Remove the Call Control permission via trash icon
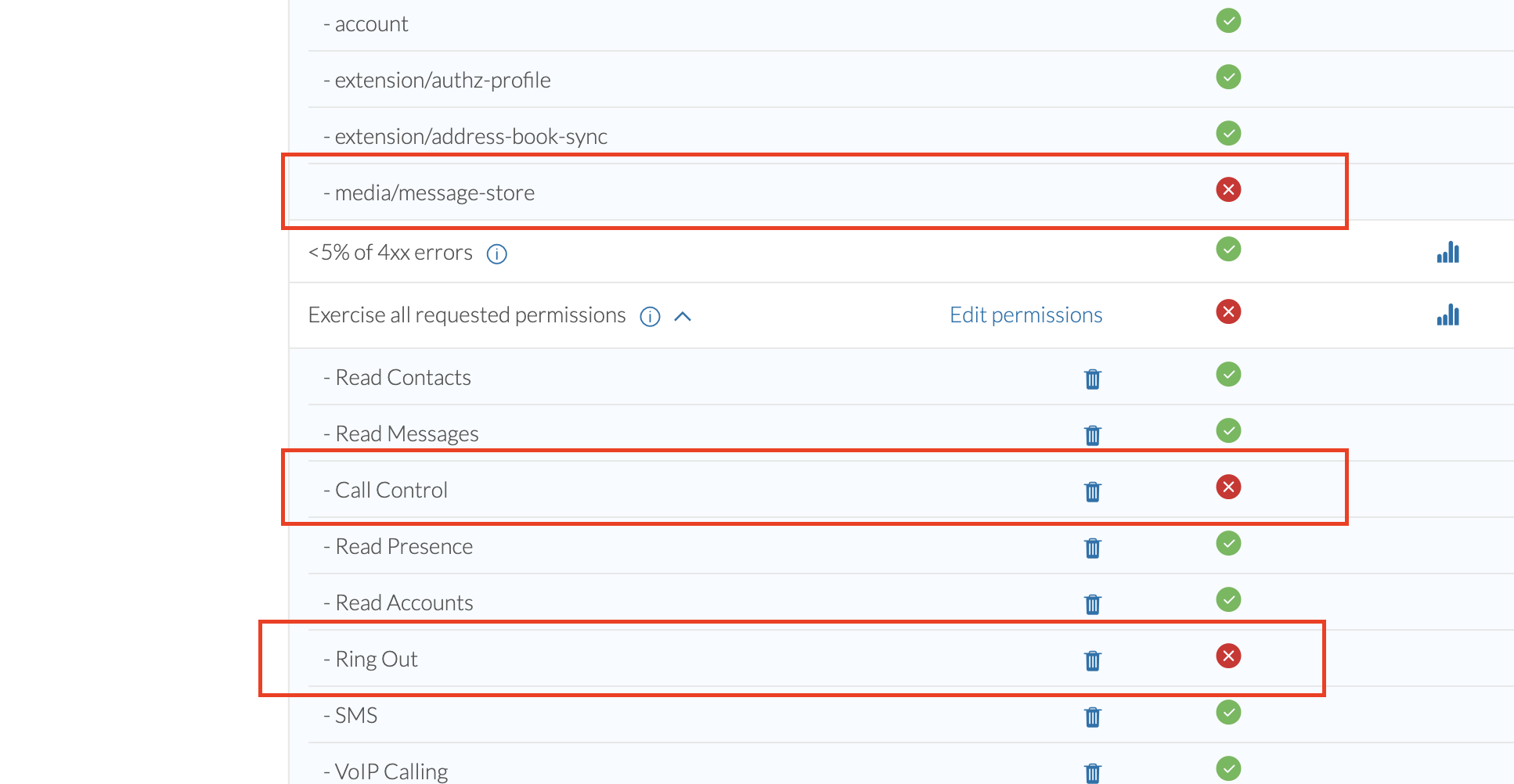Screen dimensions: 1514x784 pos(1093,491)
